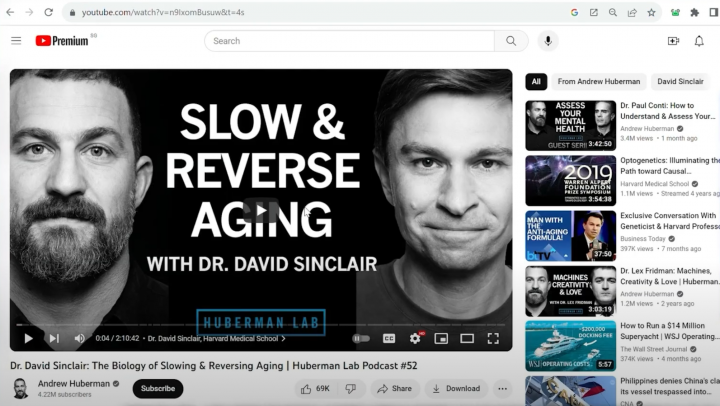This screenshot has height=406, width=720.
Task: Subscribe to Andrew Huberman channel
Action: [x=157, y=388]
